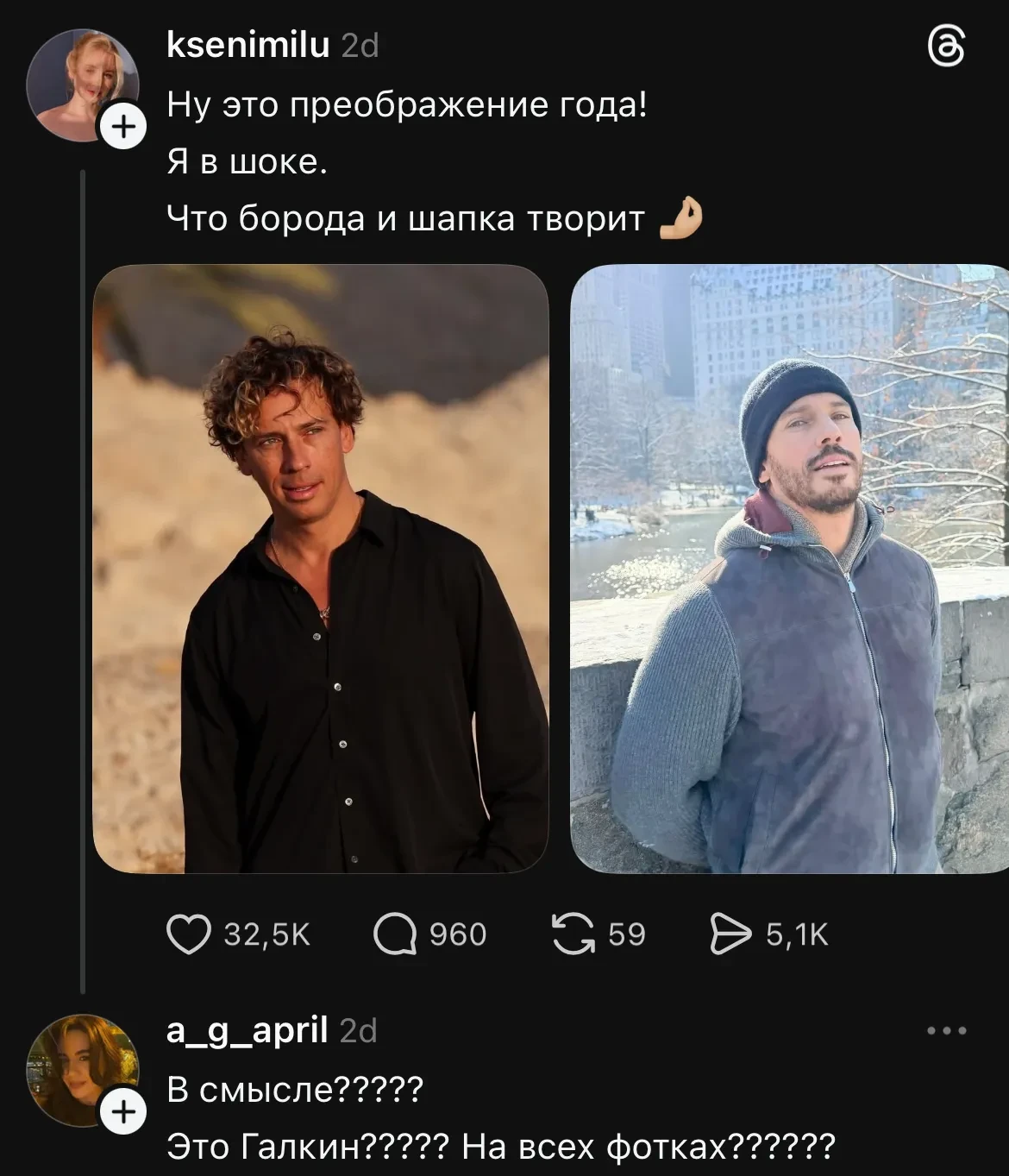Open the three-dot menu on a_g_april's reply

(946, 1030)
